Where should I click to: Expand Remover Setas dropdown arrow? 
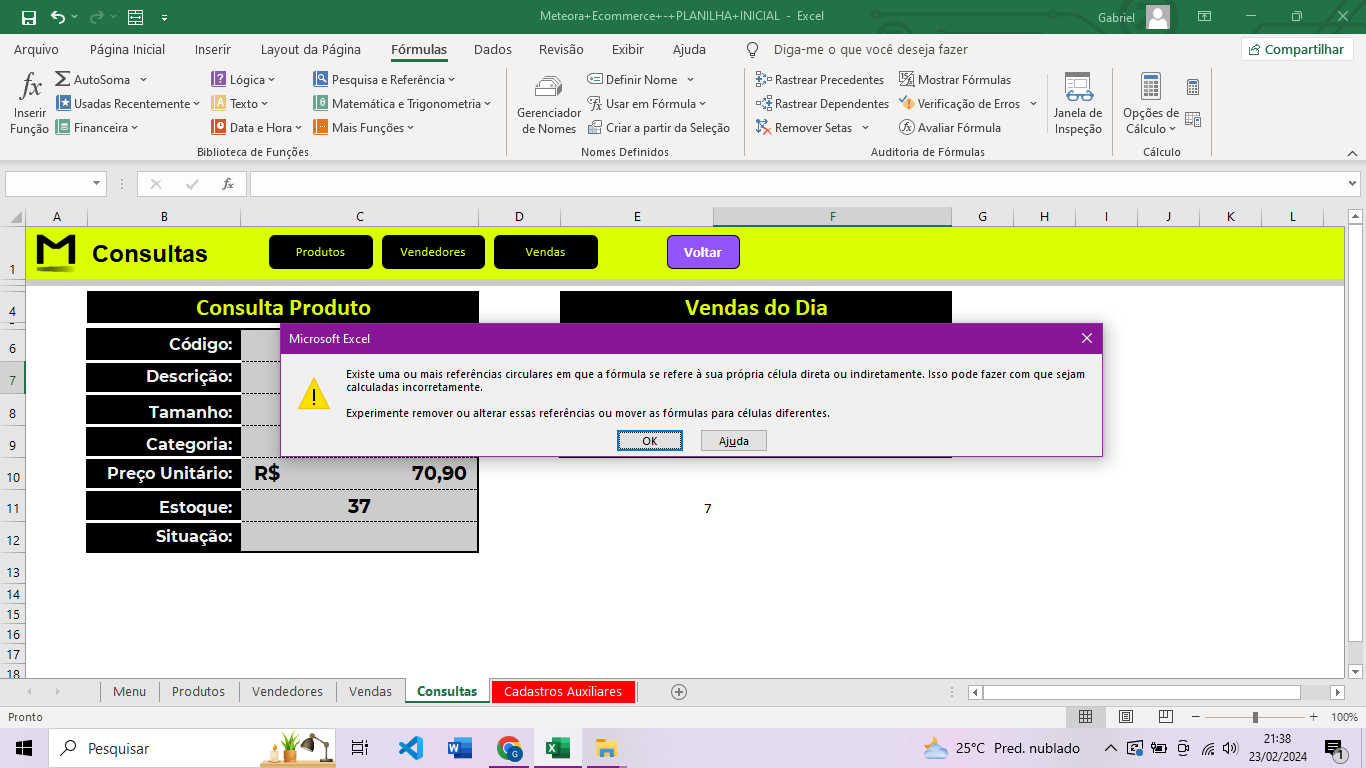click(865, 128)
